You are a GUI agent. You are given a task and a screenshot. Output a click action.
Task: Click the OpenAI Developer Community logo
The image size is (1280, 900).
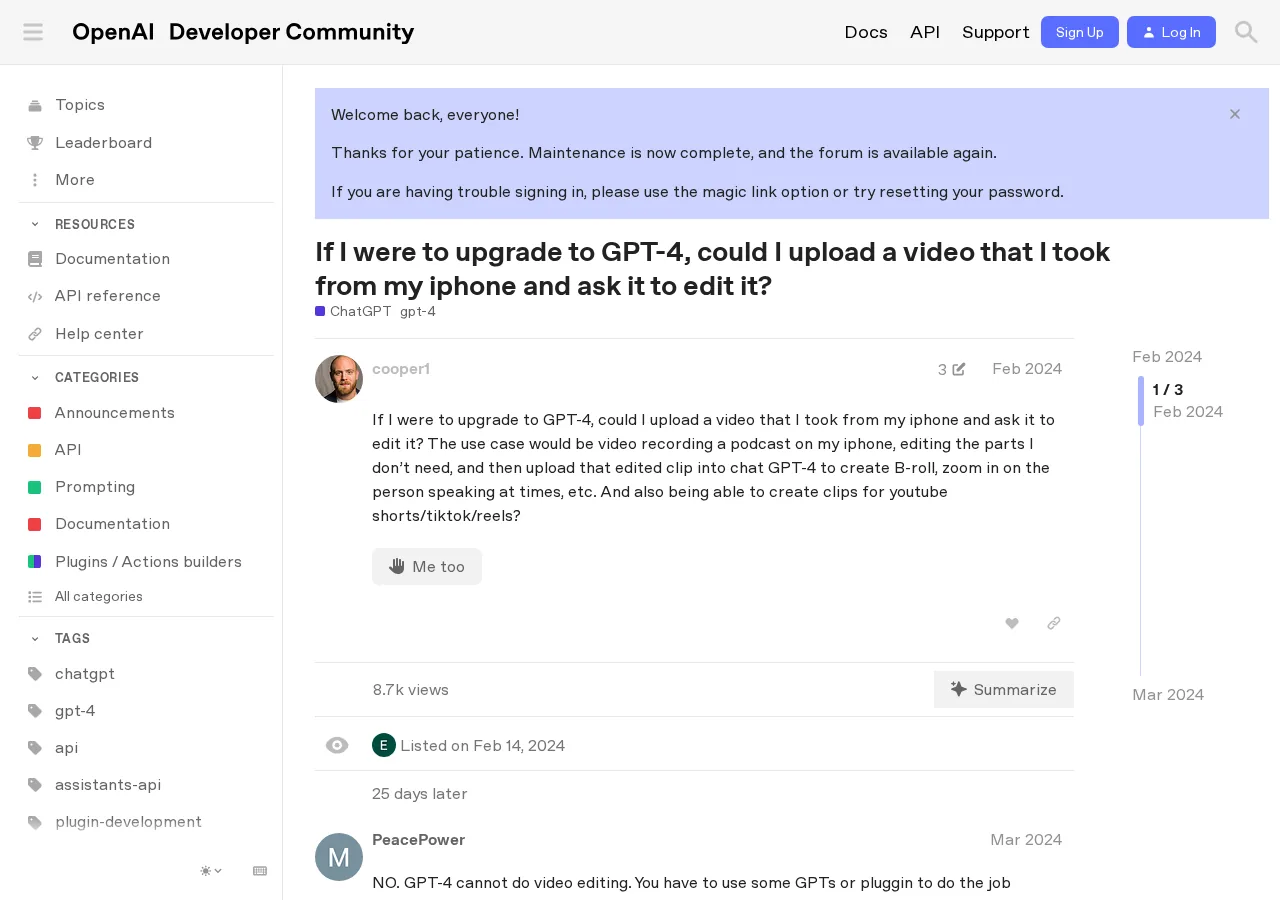(x=243, y=32)
